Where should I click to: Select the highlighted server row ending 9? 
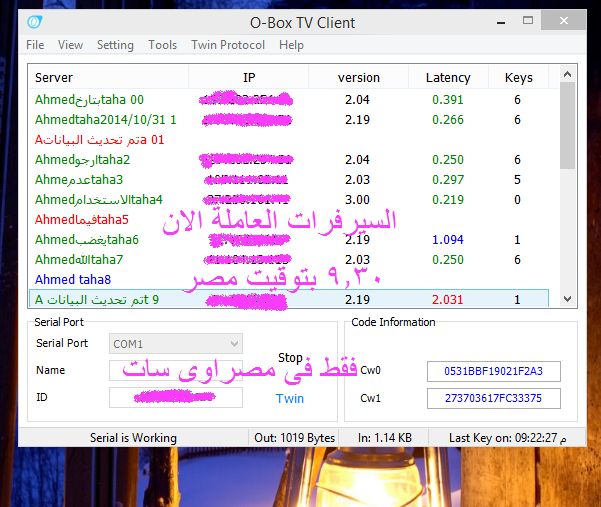(289, 299)
